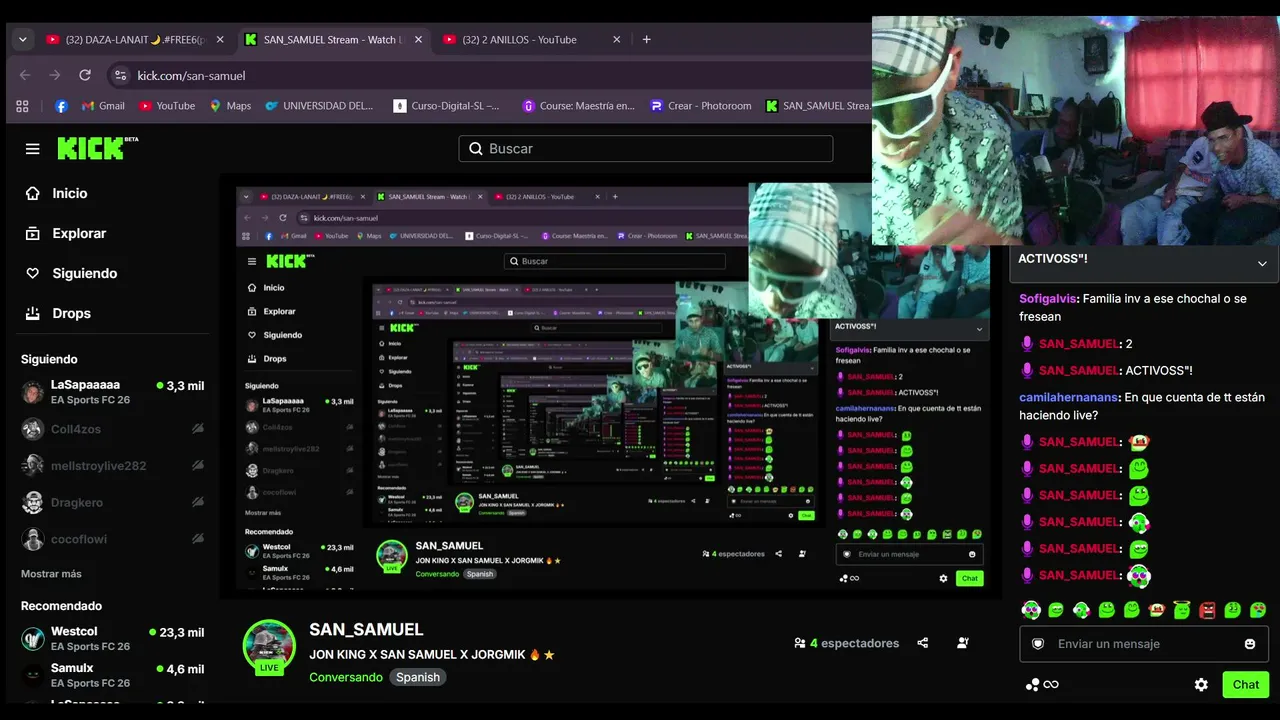Open the emoji picker in chat input
The height and width of the screenshot is (720, 1280).
pyautogui.click(x=1250, y=644)
